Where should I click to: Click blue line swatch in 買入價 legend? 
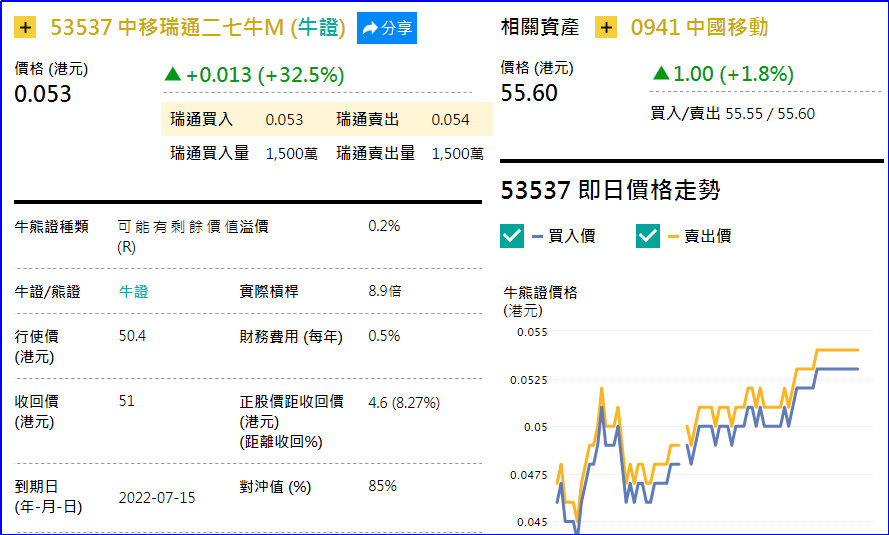coord(538,236)
